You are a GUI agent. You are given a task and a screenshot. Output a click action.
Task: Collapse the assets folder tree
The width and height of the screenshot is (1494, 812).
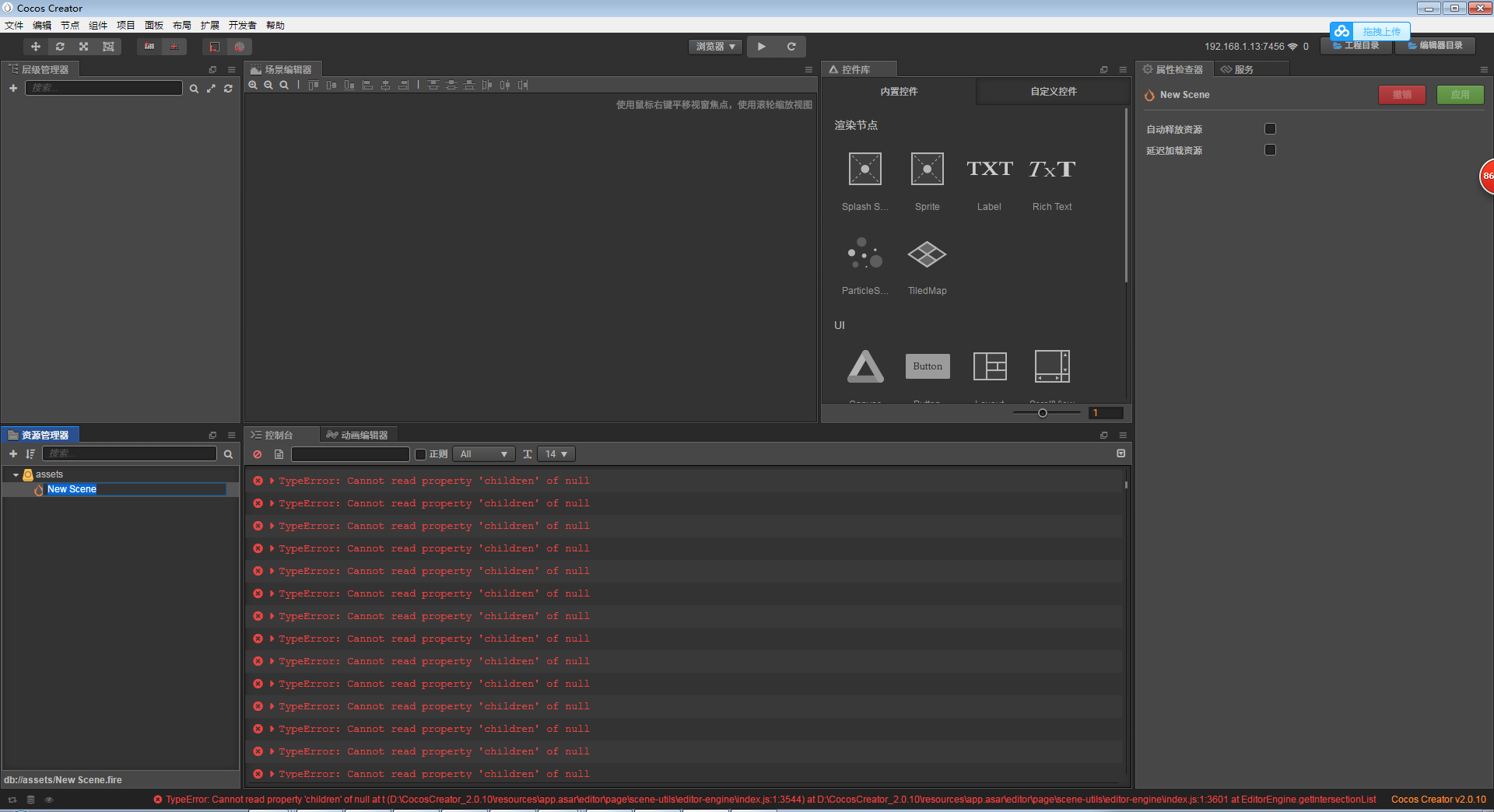pyautogui.click(x=16, y=474)
